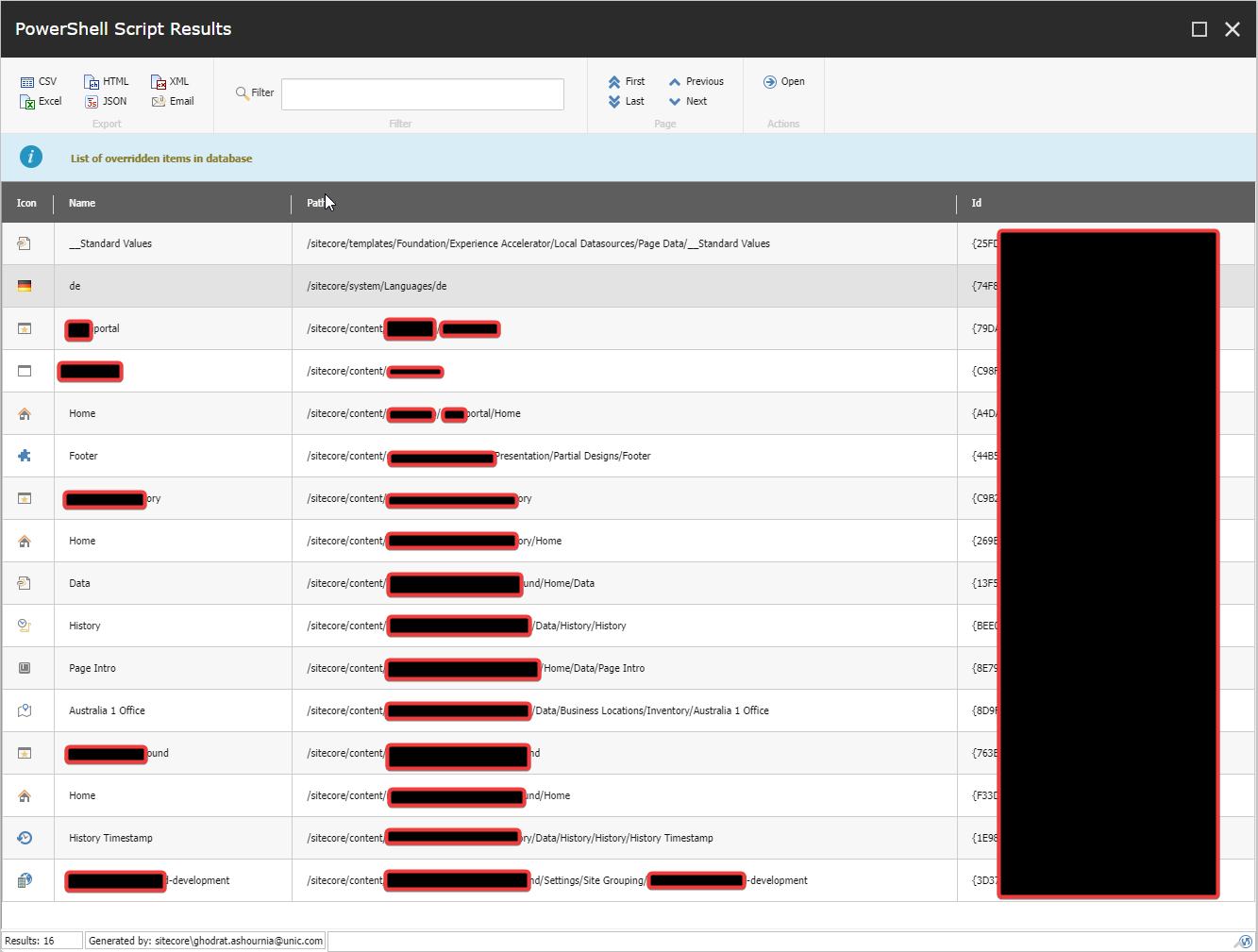Click status bar icon at bottom right
The height and width of the screenshot is (952, 1258).
[1245, 942]
